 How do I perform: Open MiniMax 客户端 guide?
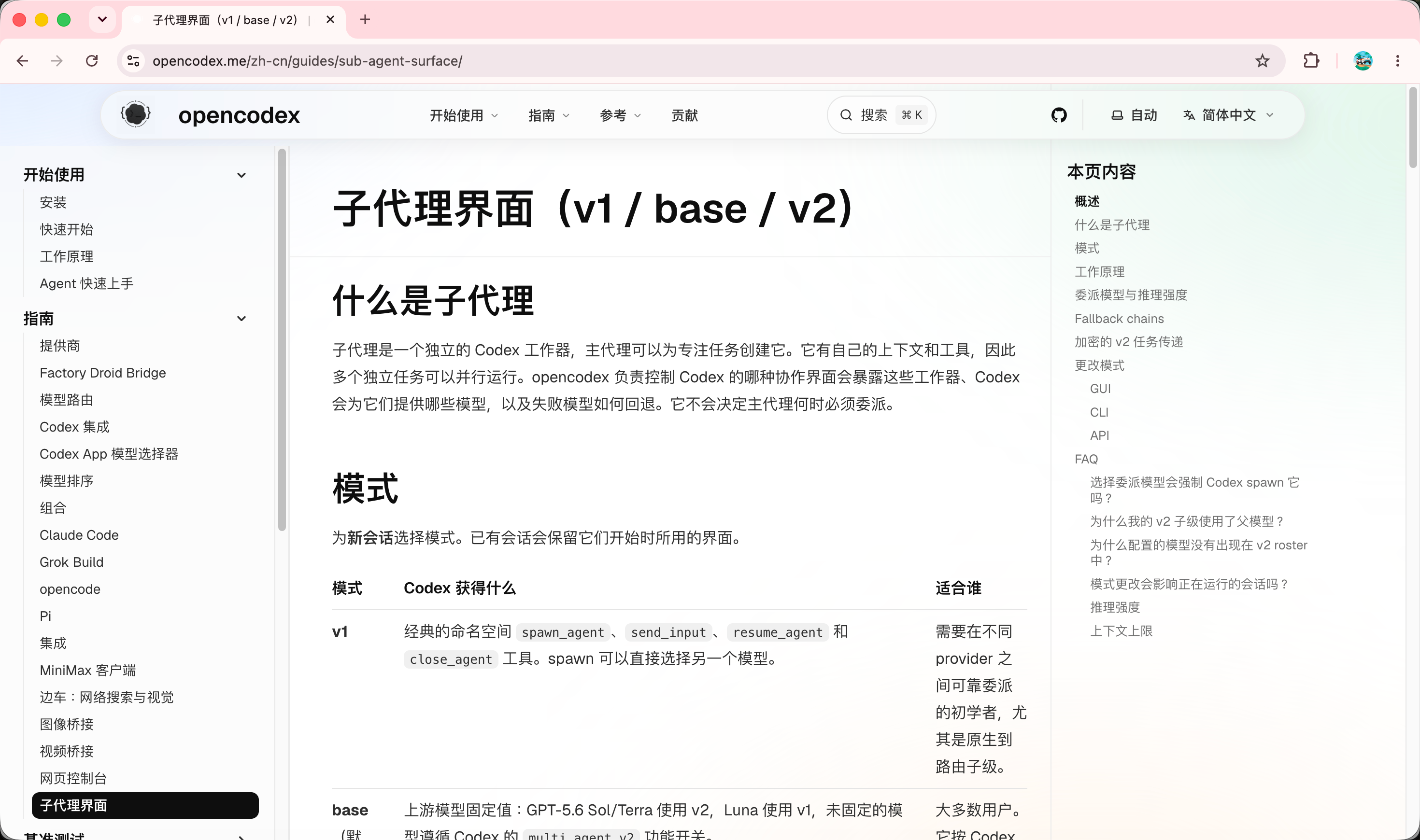(x=88, y=670)
